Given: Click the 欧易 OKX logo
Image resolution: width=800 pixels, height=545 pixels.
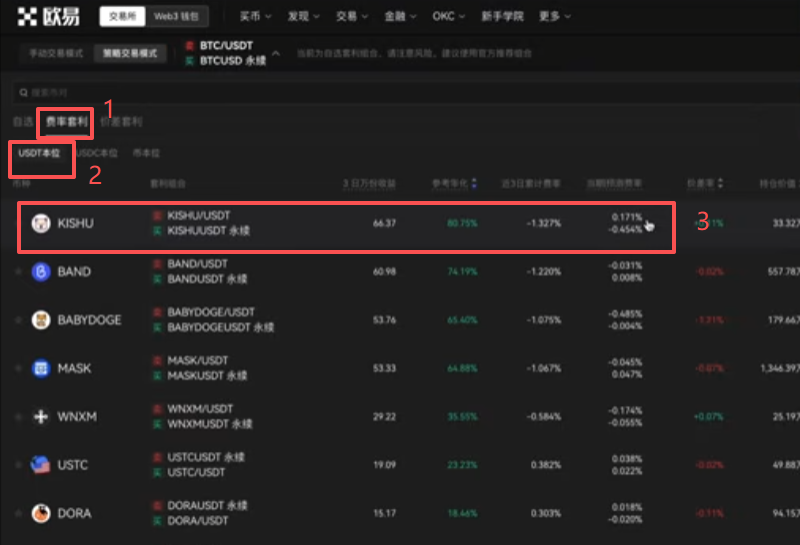Looking at the screenshot, I should pos(48,16).
